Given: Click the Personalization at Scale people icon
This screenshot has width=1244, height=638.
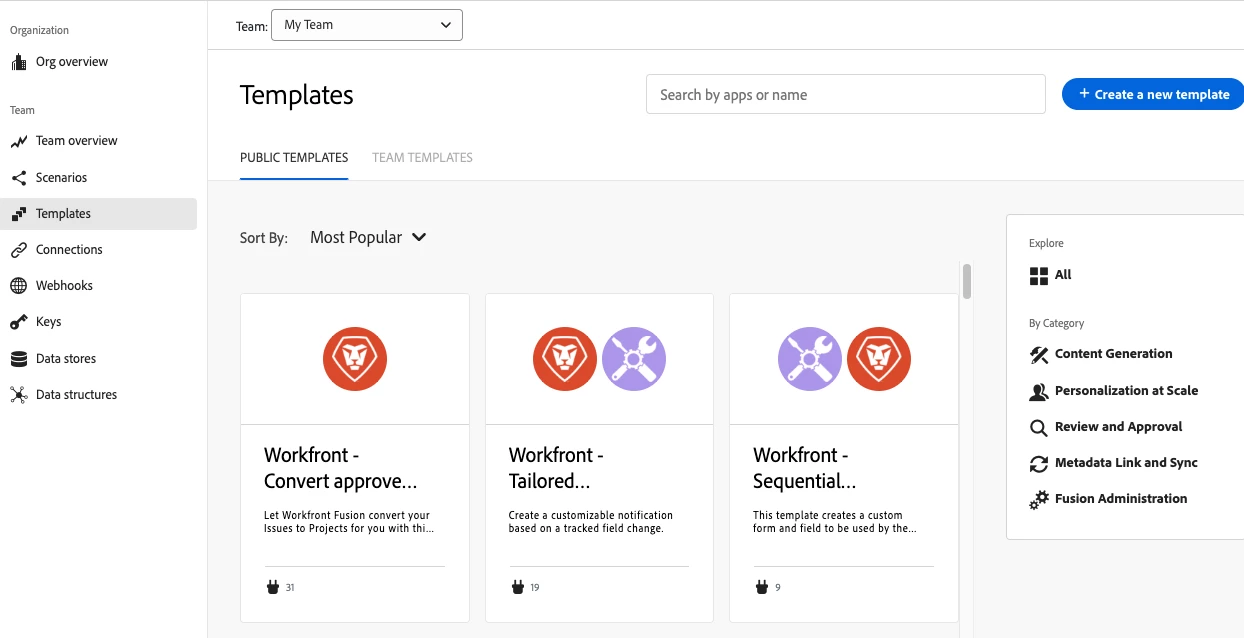Looking at the screenshot, I should [1039, 391].
